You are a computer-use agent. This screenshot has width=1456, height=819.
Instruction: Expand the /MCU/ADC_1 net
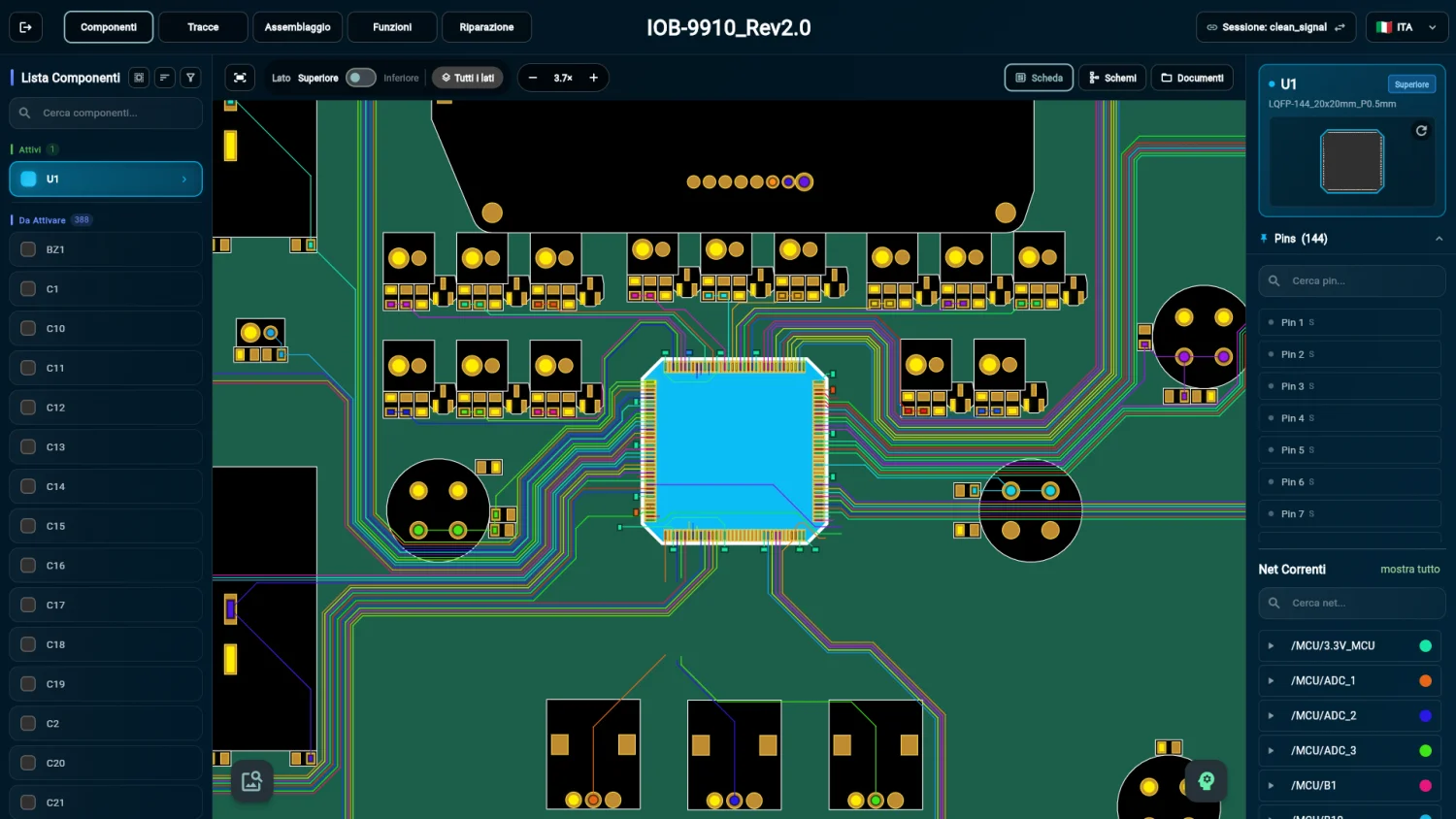click(x=1271, y=681)
